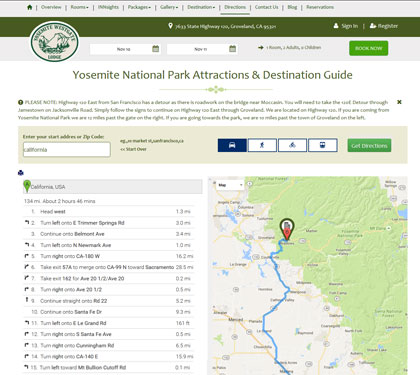
Task: Open the check-in calendar icon
Action: (156, 49)
